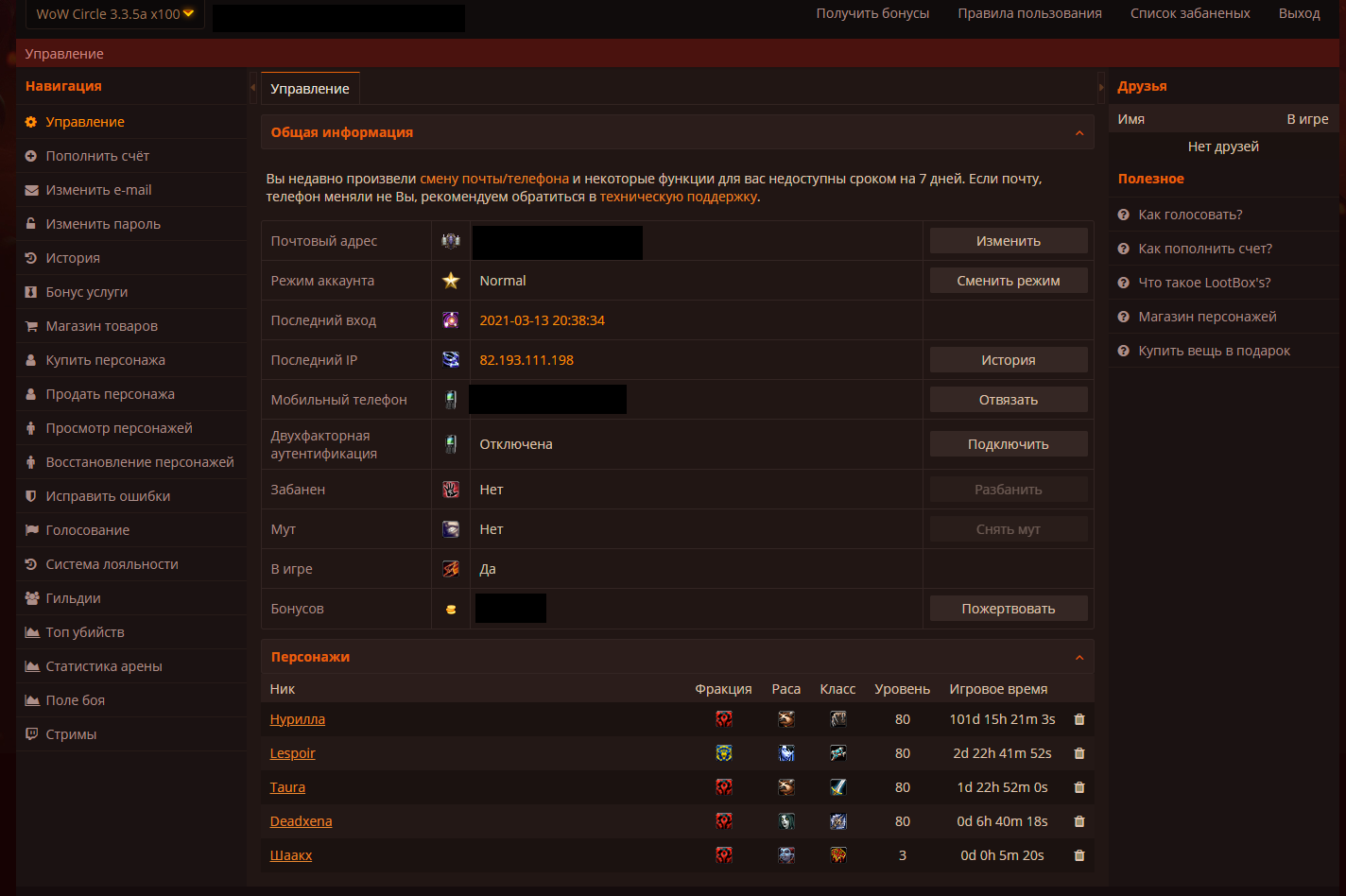1346x896 pixels.
Task: Open Получить бонусы in top menu
Action: pyautogui.click(x=872, y=13)
